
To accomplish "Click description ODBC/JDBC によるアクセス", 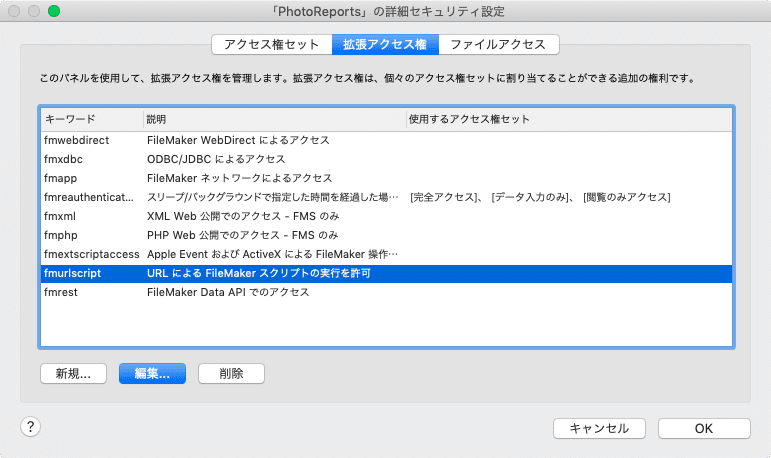I will [216, 159].
